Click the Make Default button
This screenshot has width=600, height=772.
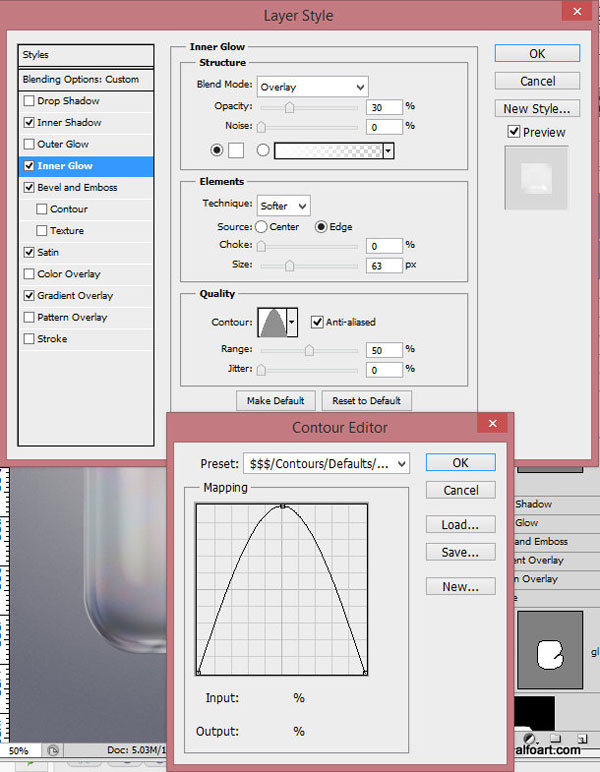coord(276,401)
